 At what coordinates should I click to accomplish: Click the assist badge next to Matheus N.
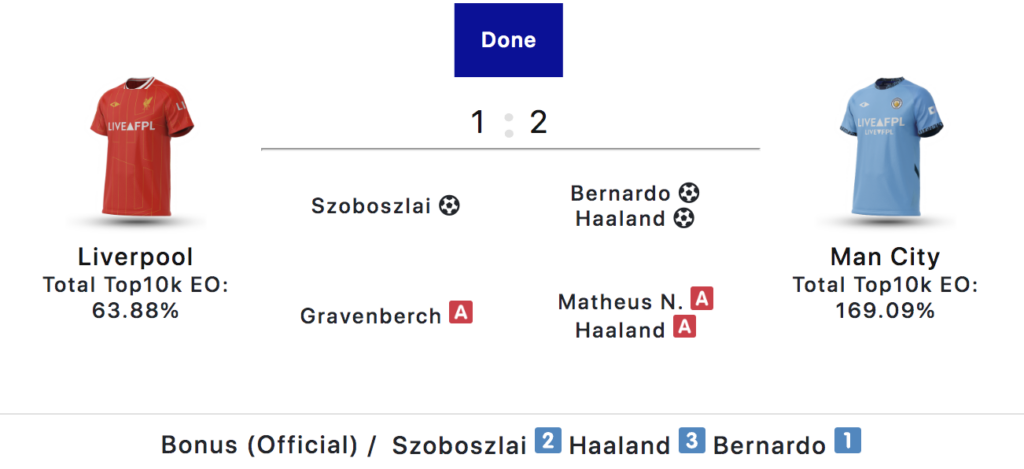pyautogui.click(x=702, y=299)
